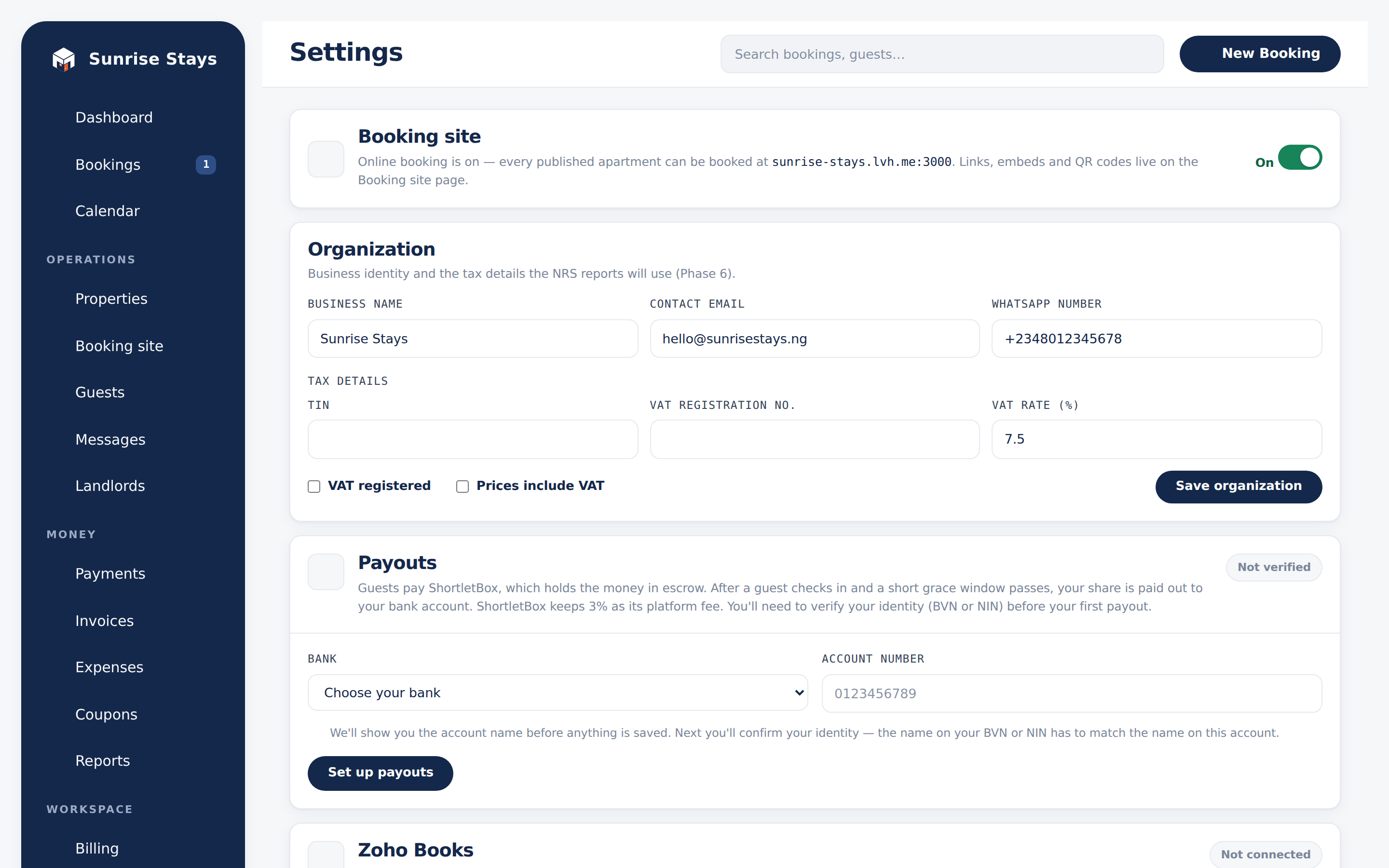1389x868 pixels.
Task: Click the Zoho Books section heading
Action: (x=416, y=850)
